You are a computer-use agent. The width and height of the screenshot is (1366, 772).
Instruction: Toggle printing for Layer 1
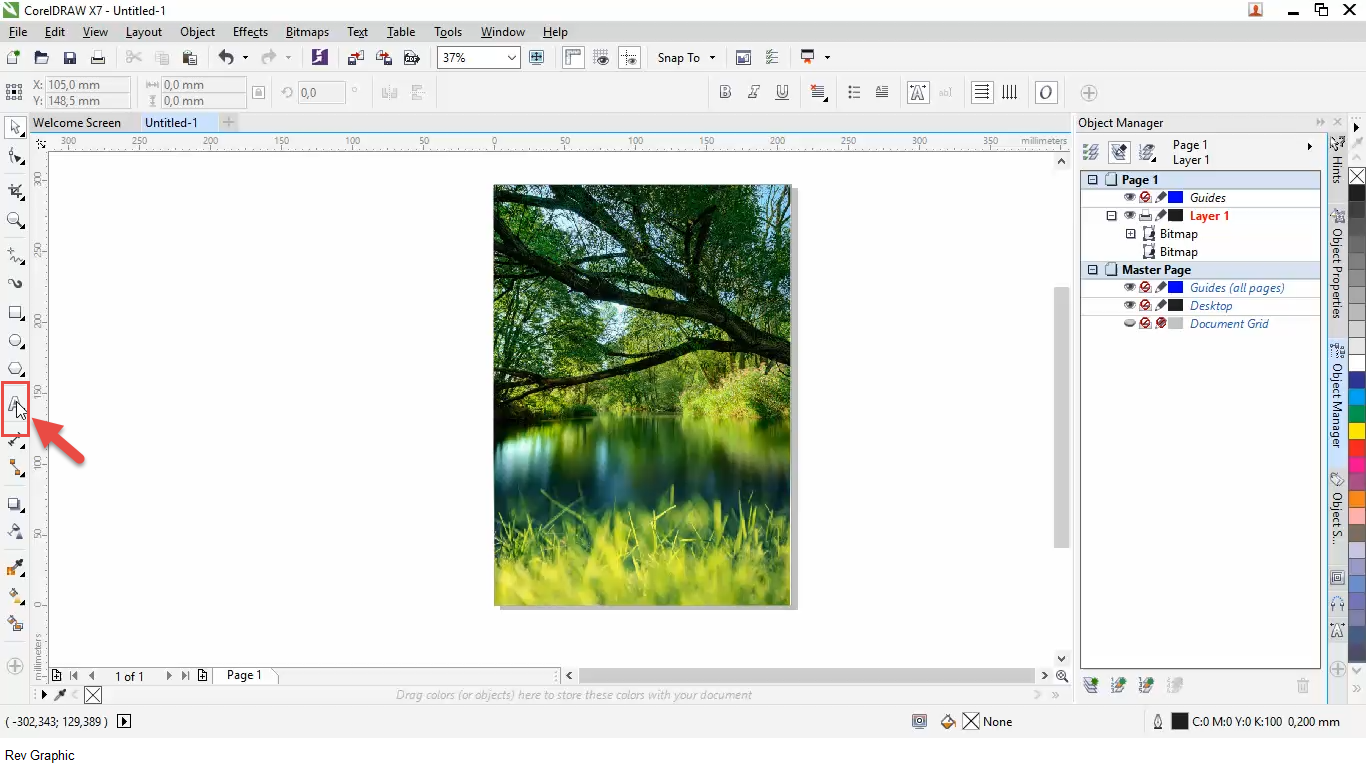coord(1146,216)
